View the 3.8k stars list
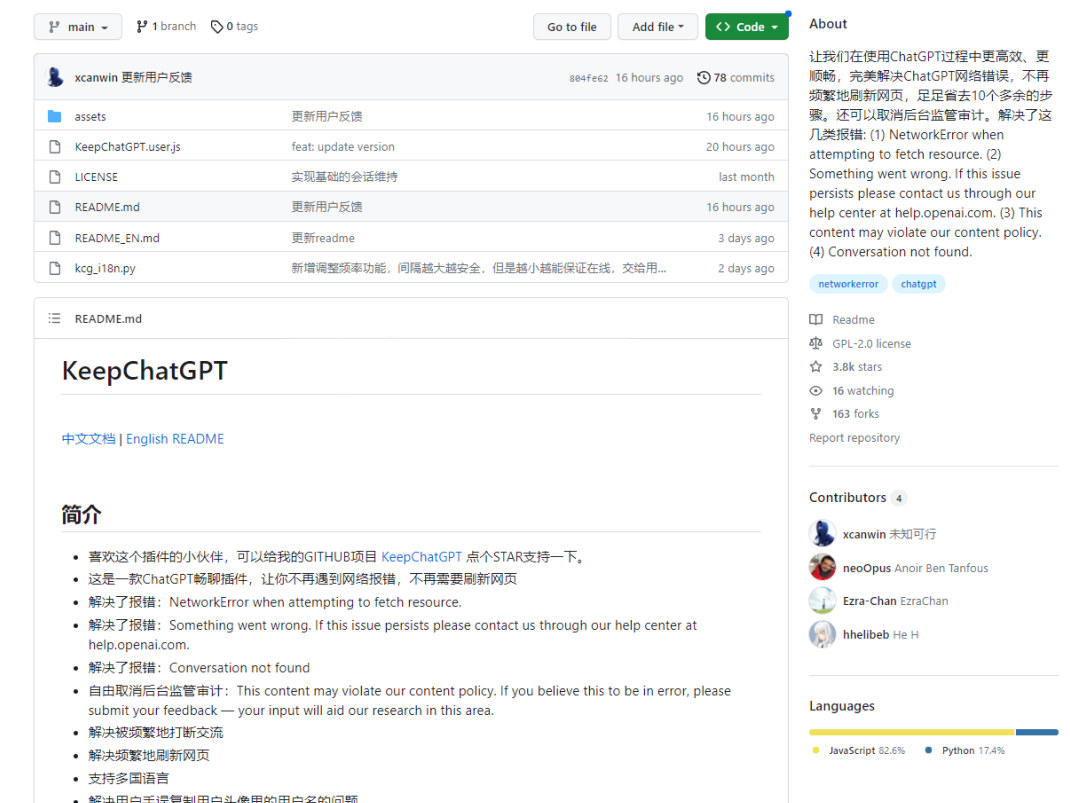Screen dimensions: 1070x803 pos(857,366)
